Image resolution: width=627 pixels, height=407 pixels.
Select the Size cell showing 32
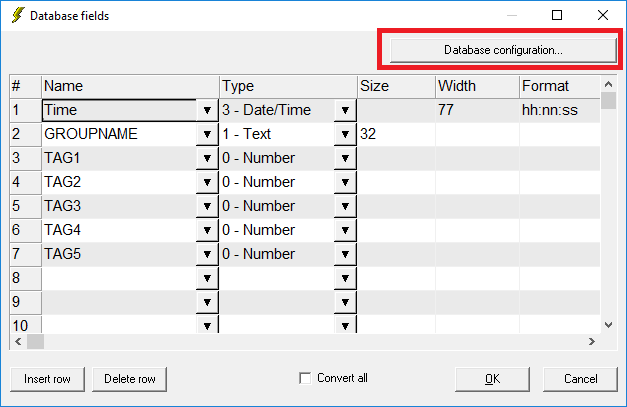coord(396,134)
